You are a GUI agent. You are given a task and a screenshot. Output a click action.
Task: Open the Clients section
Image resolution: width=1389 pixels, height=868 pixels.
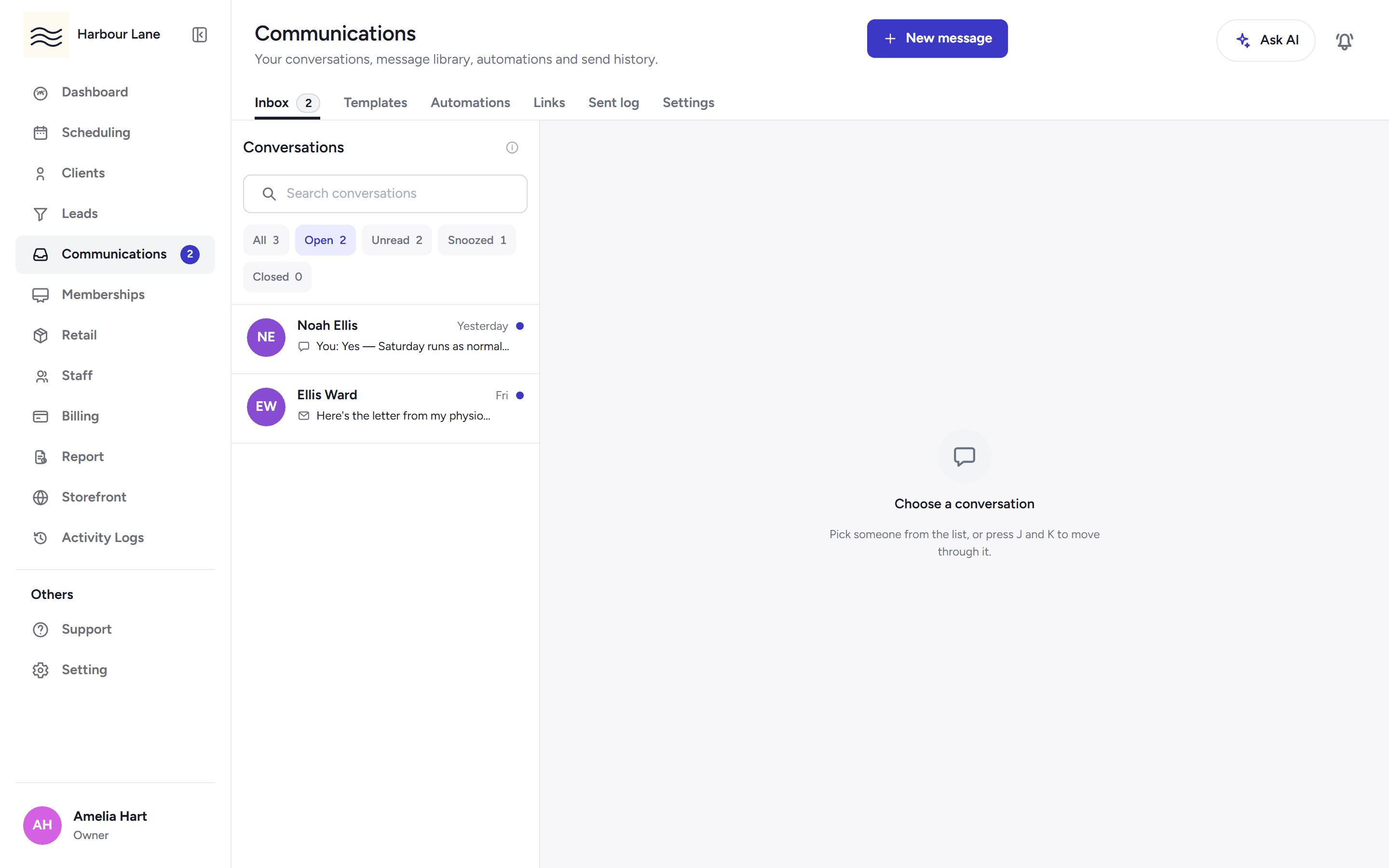[115, 174]
